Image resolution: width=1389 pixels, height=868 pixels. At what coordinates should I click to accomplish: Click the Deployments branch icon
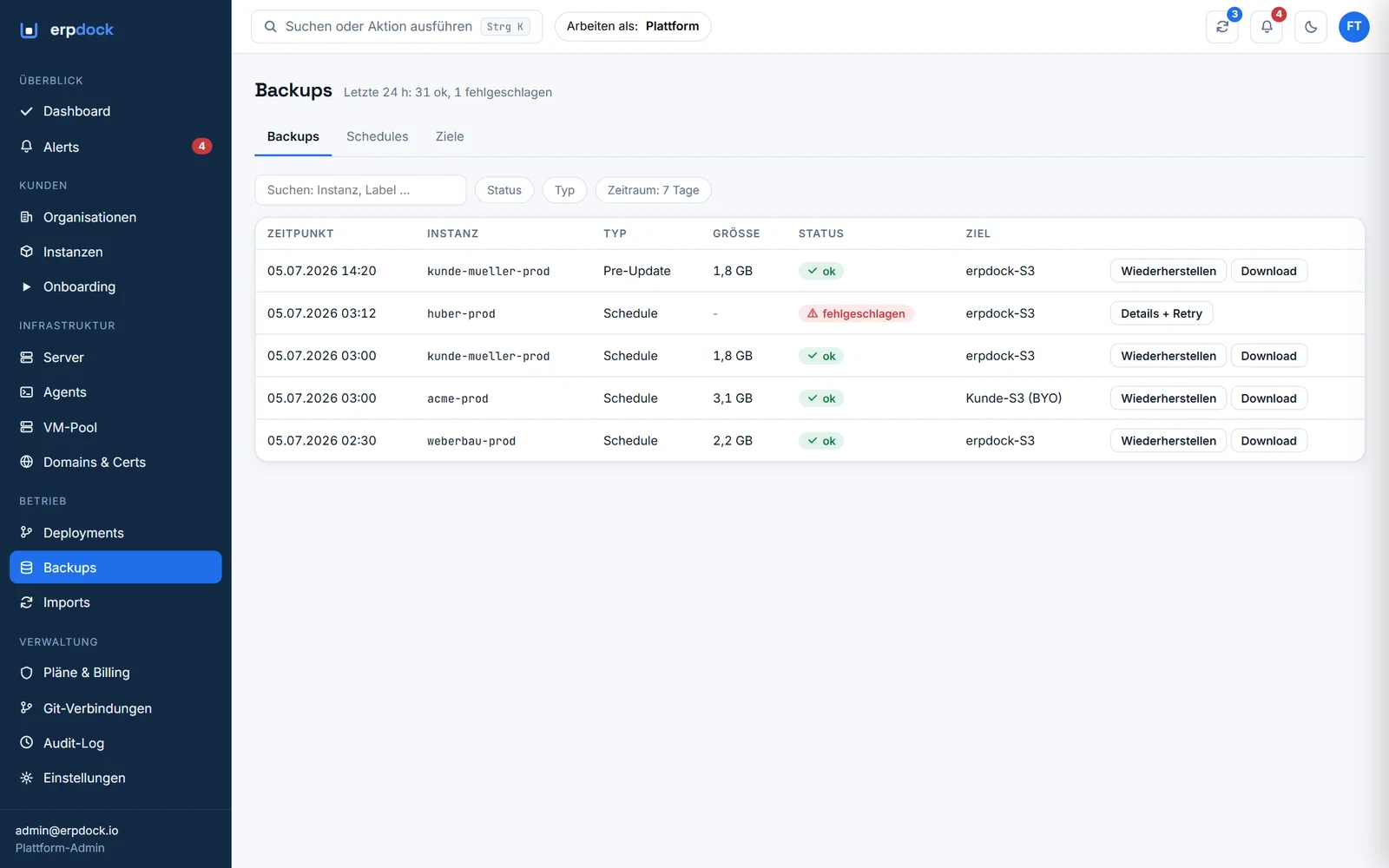(27, 533)
